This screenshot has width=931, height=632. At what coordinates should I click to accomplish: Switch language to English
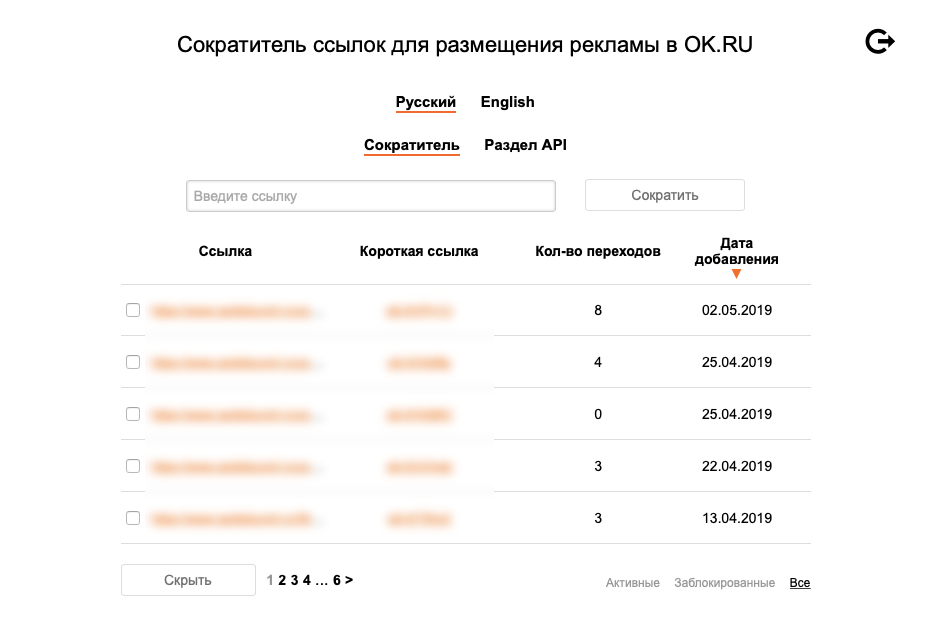[508, 102]
